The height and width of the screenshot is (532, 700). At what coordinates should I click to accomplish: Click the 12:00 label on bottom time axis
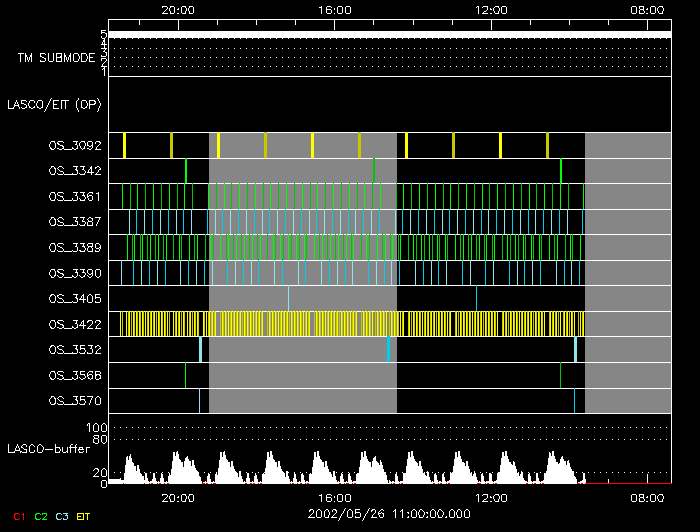coord(490,497)
